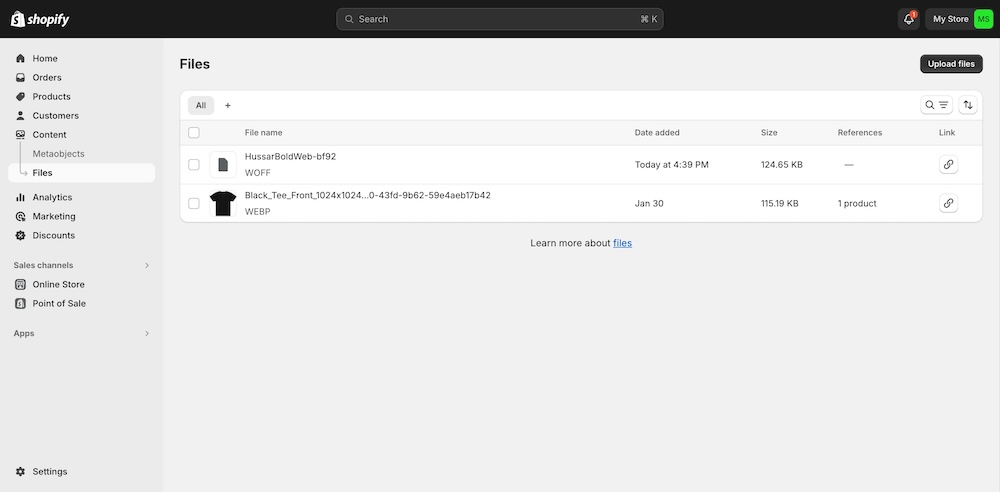Viewport: 1000px width, 492px height.
Task: Click the Shopify logo
Action: pyautogui.click(x=40, y=19)
